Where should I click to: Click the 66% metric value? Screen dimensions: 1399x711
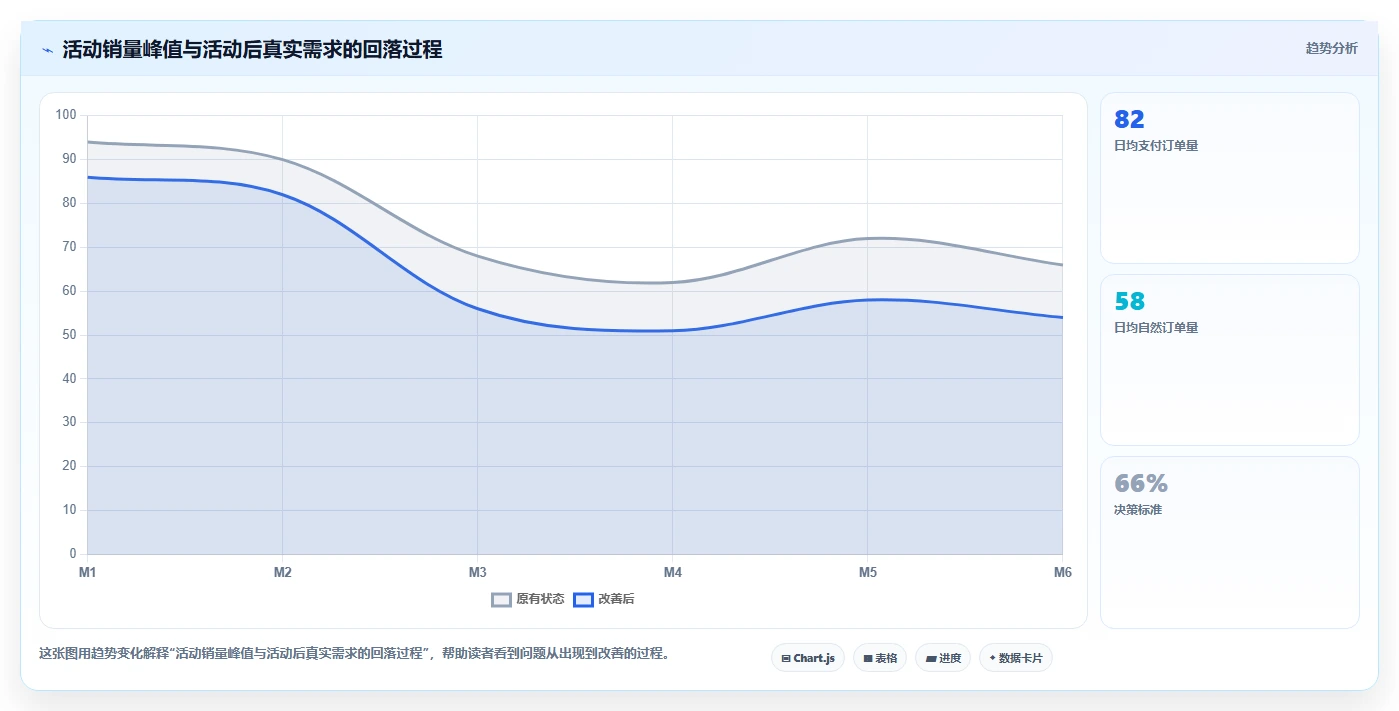tap(1141, 484)
